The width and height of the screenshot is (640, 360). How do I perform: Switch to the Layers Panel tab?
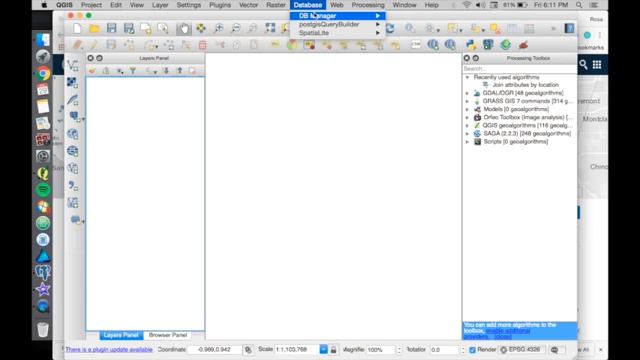tap(121, 335)
